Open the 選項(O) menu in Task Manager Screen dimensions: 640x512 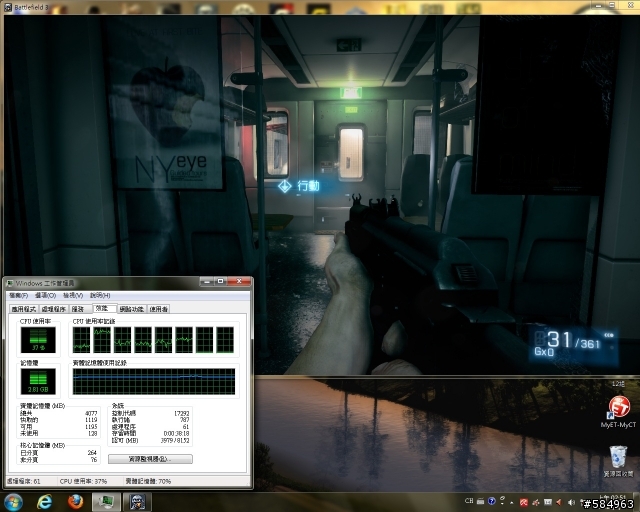pyautogui.click(x=45, y=295)
